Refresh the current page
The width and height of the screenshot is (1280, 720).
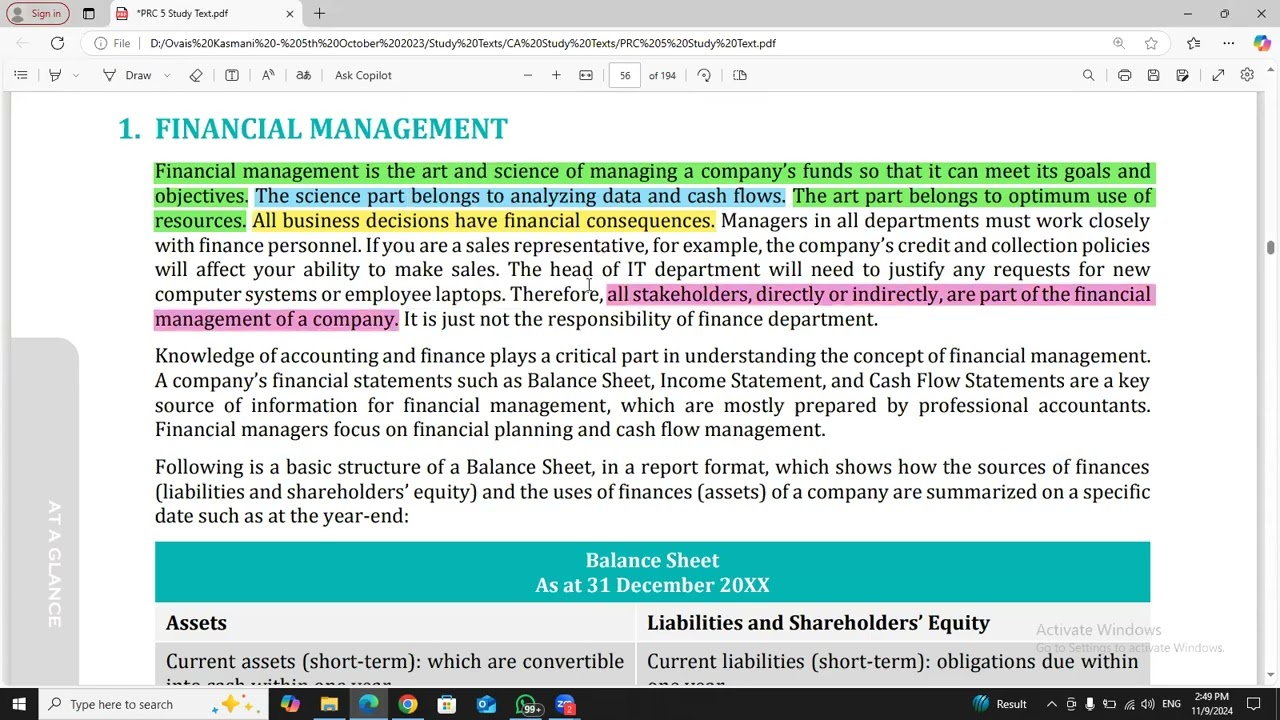pos(57,43)
